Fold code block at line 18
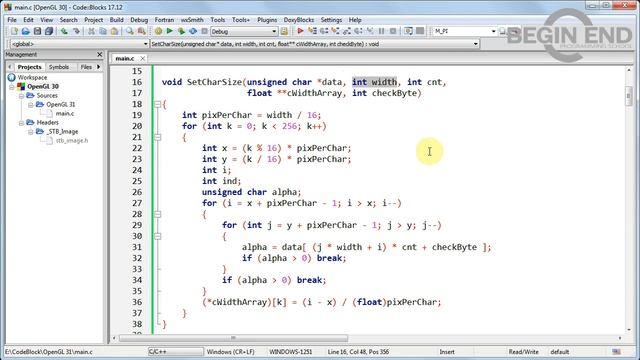The image size is (640, 360). [x=158, y=104]
